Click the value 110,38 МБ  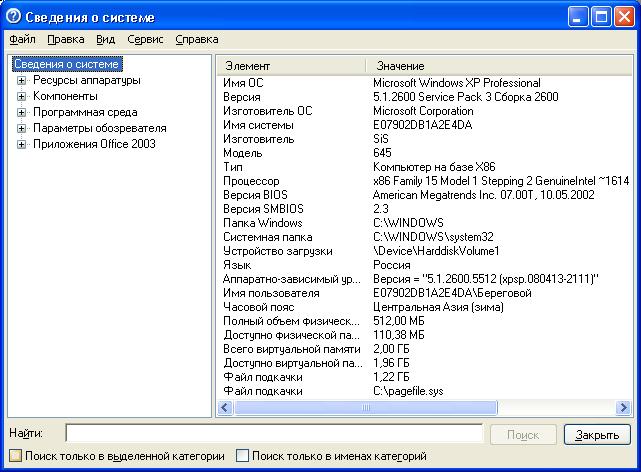coord(399,335)
